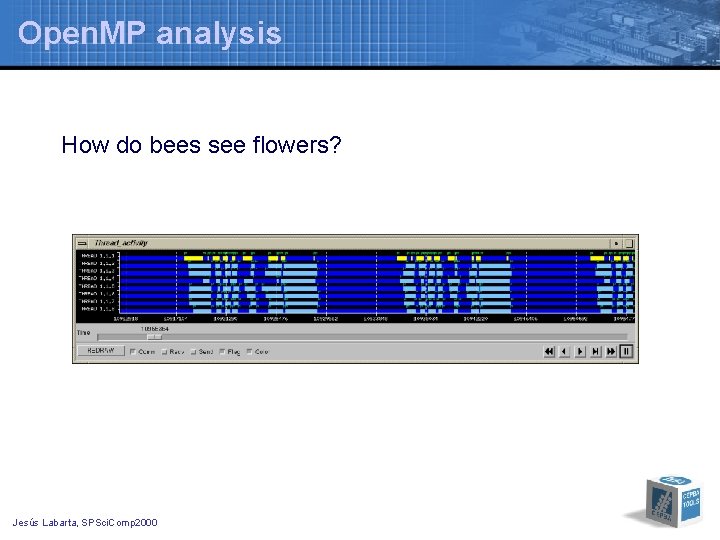Pause the trace animation
The image size is (720, 540).
click(626, 352)
